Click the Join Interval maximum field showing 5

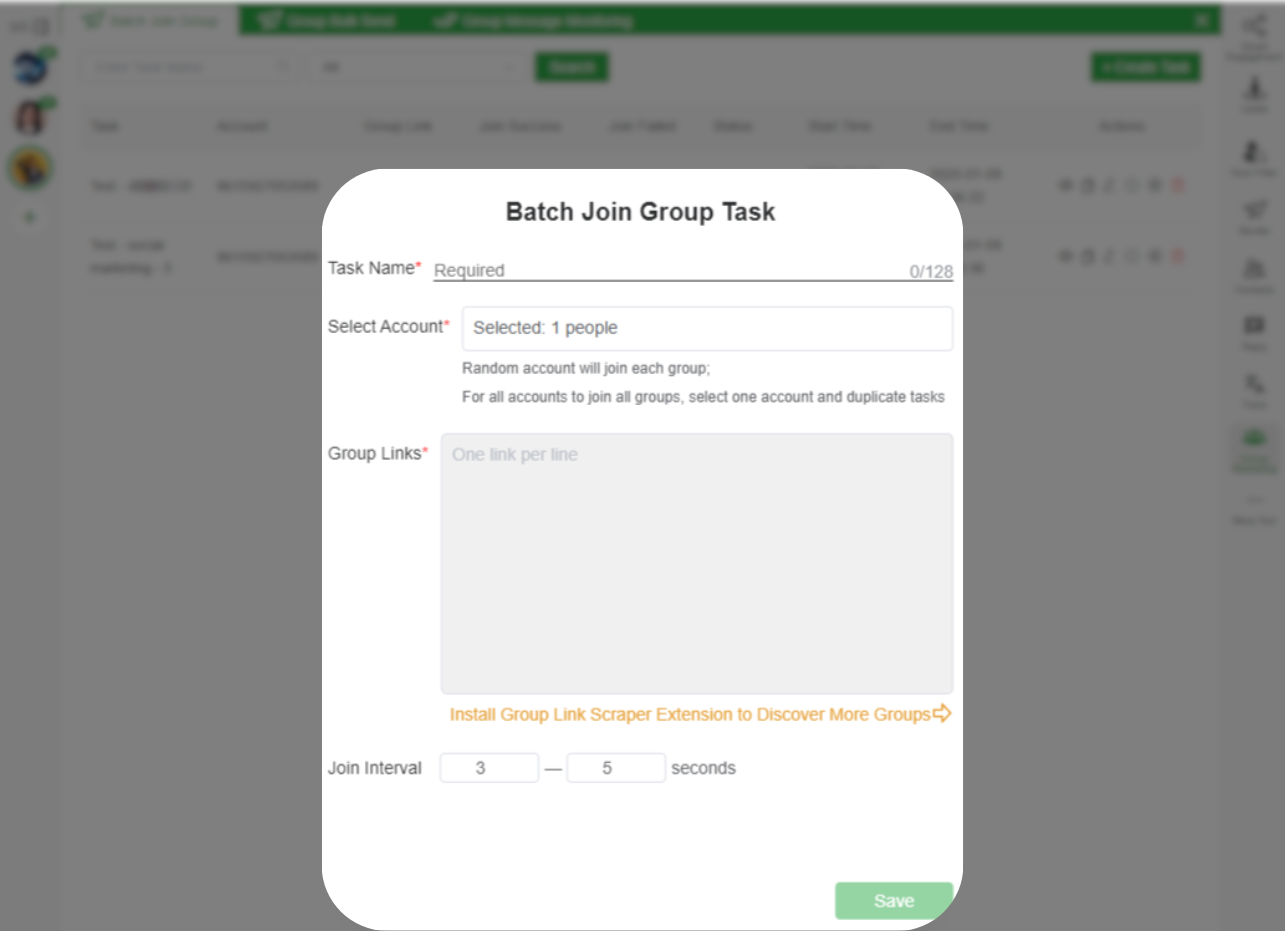pos(615,768)
